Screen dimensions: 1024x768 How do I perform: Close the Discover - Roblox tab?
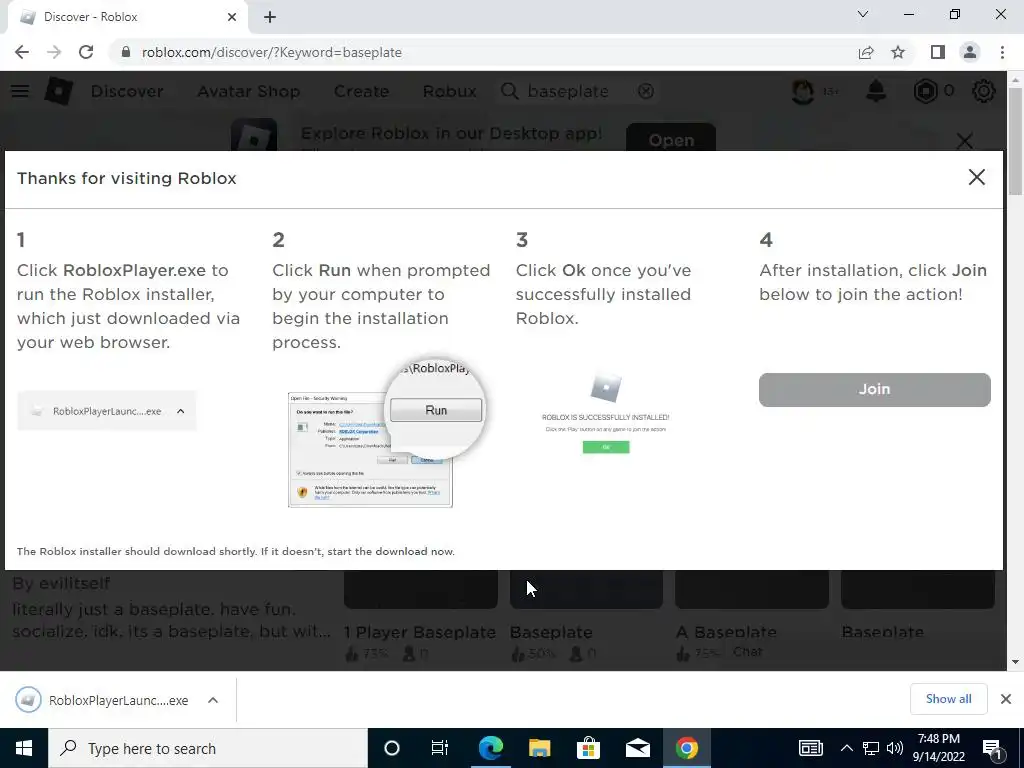[232, 17]
